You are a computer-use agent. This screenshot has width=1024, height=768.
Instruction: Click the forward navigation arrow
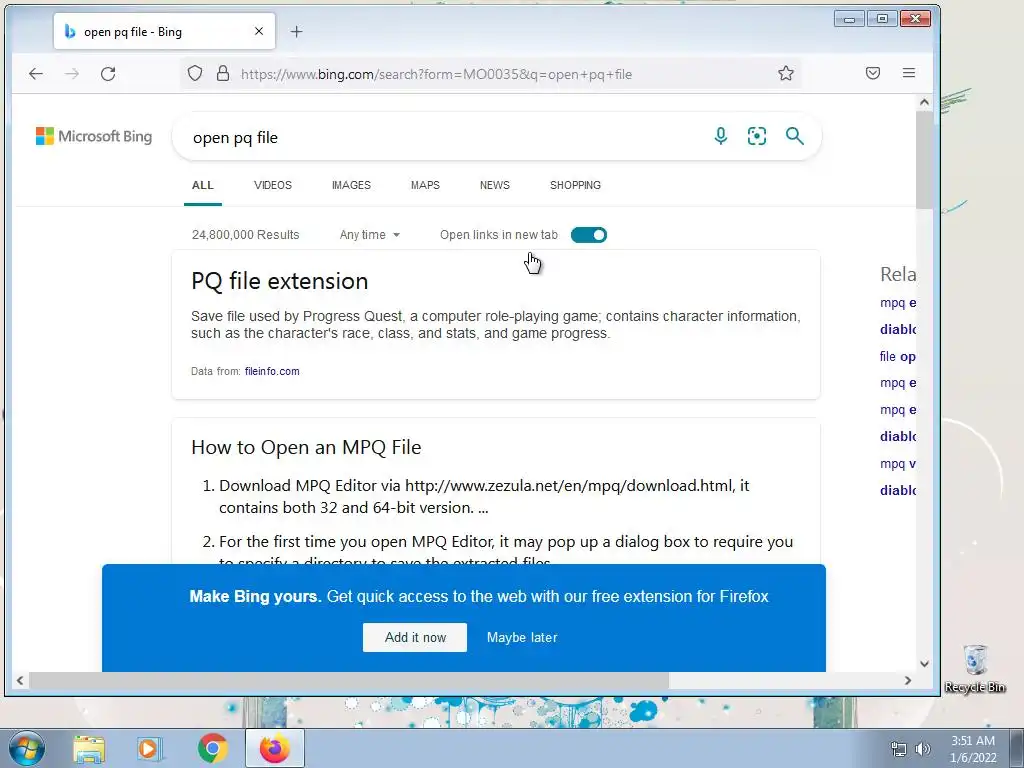(72, 74)
